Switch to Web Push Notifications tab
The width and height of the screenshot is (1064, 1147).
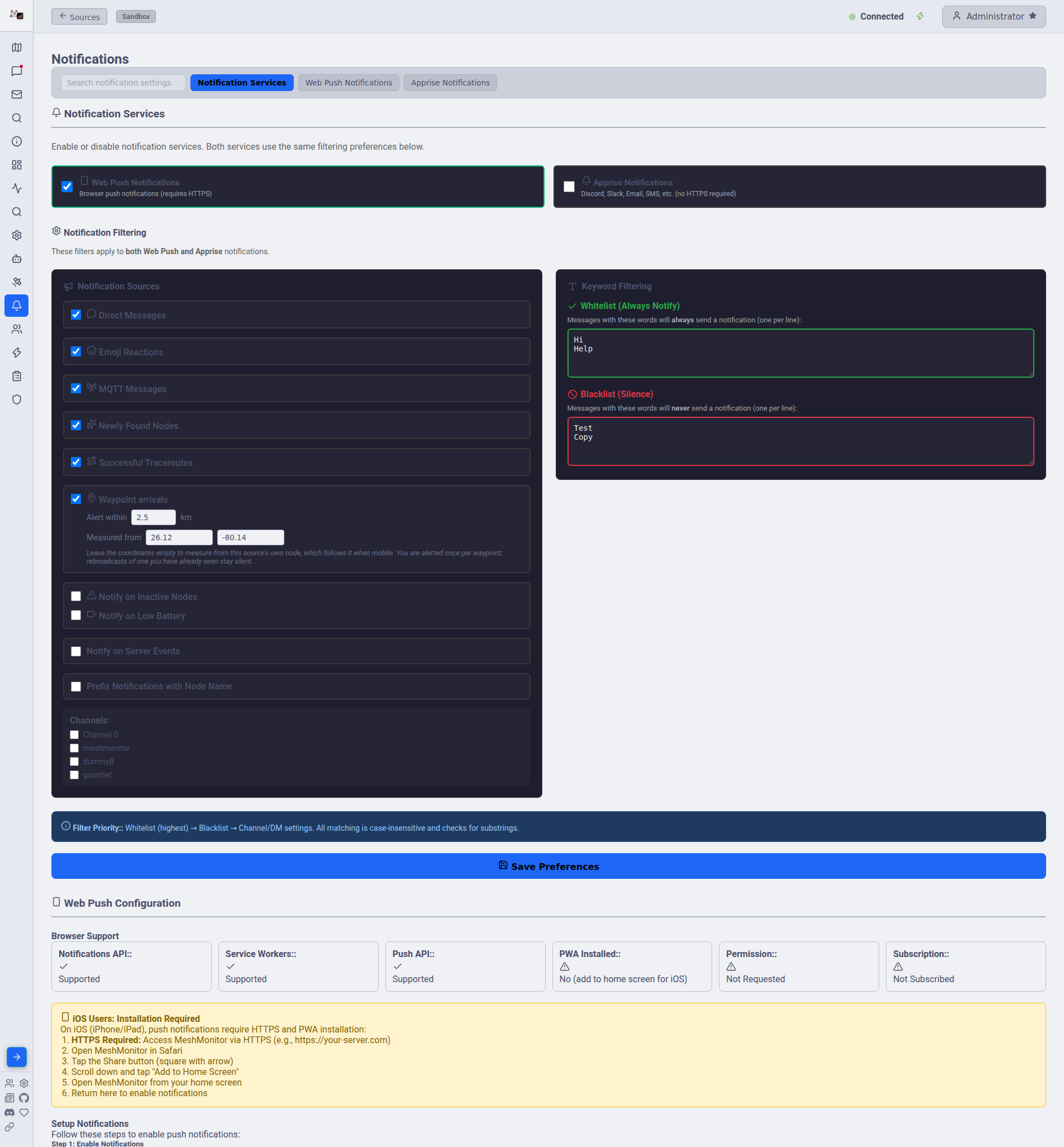click(349, 82)
